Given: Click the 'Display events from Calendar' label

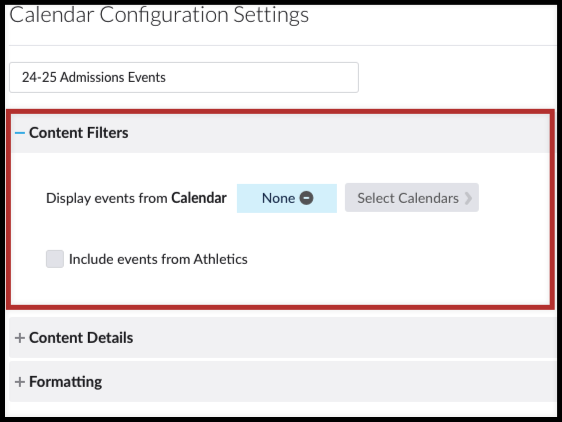Looking at the screenshot, I should point(136,198).
